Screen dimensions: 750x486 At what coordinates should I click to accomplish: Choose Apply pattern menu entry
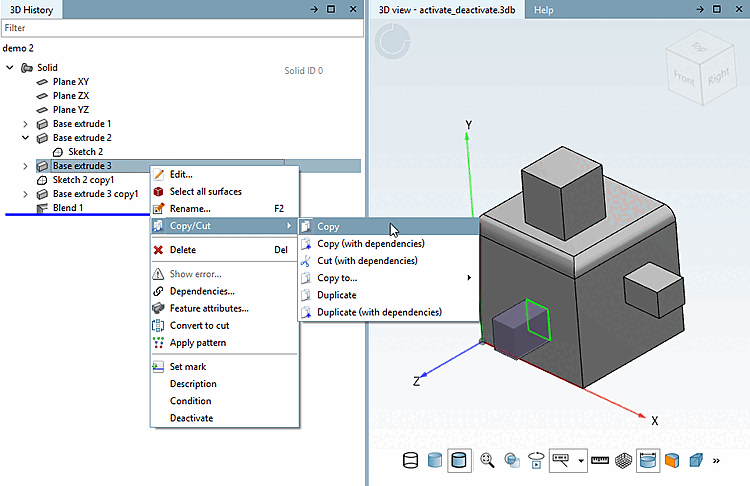pyautogui.click(x=225, y=343)
